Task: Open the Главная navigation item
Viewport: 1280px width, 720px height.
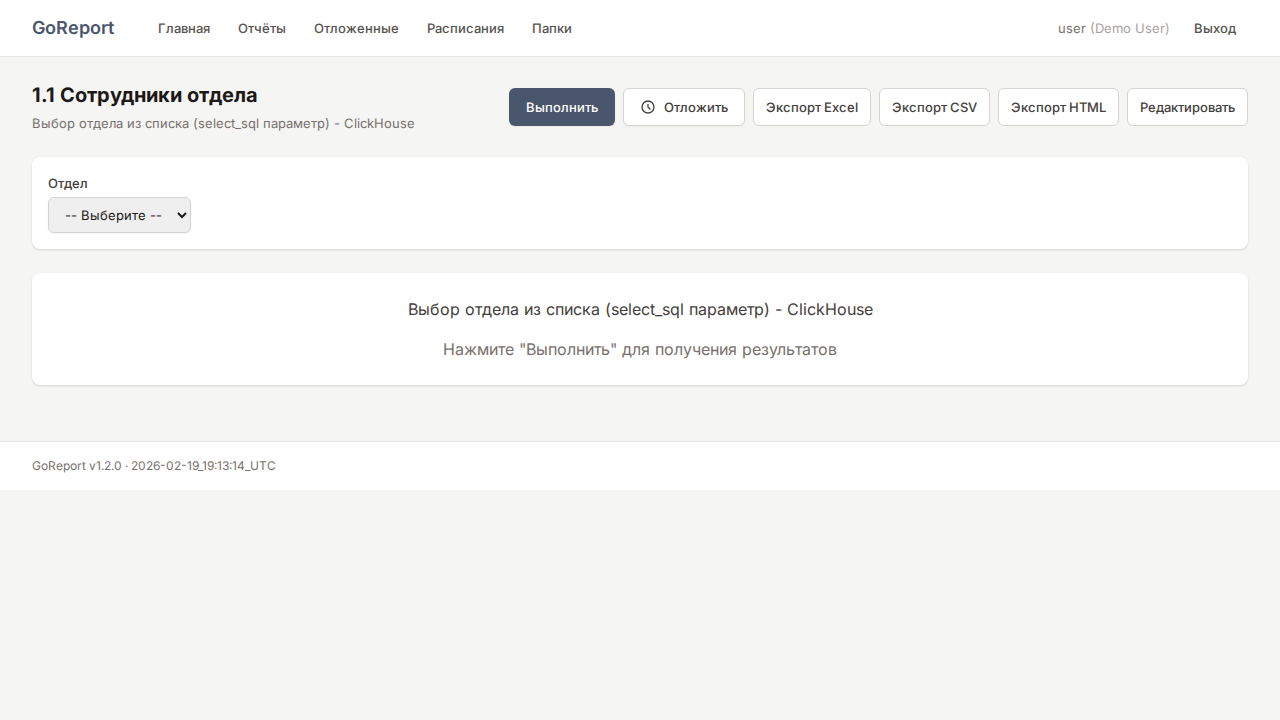Action: (x=183, y=28)
